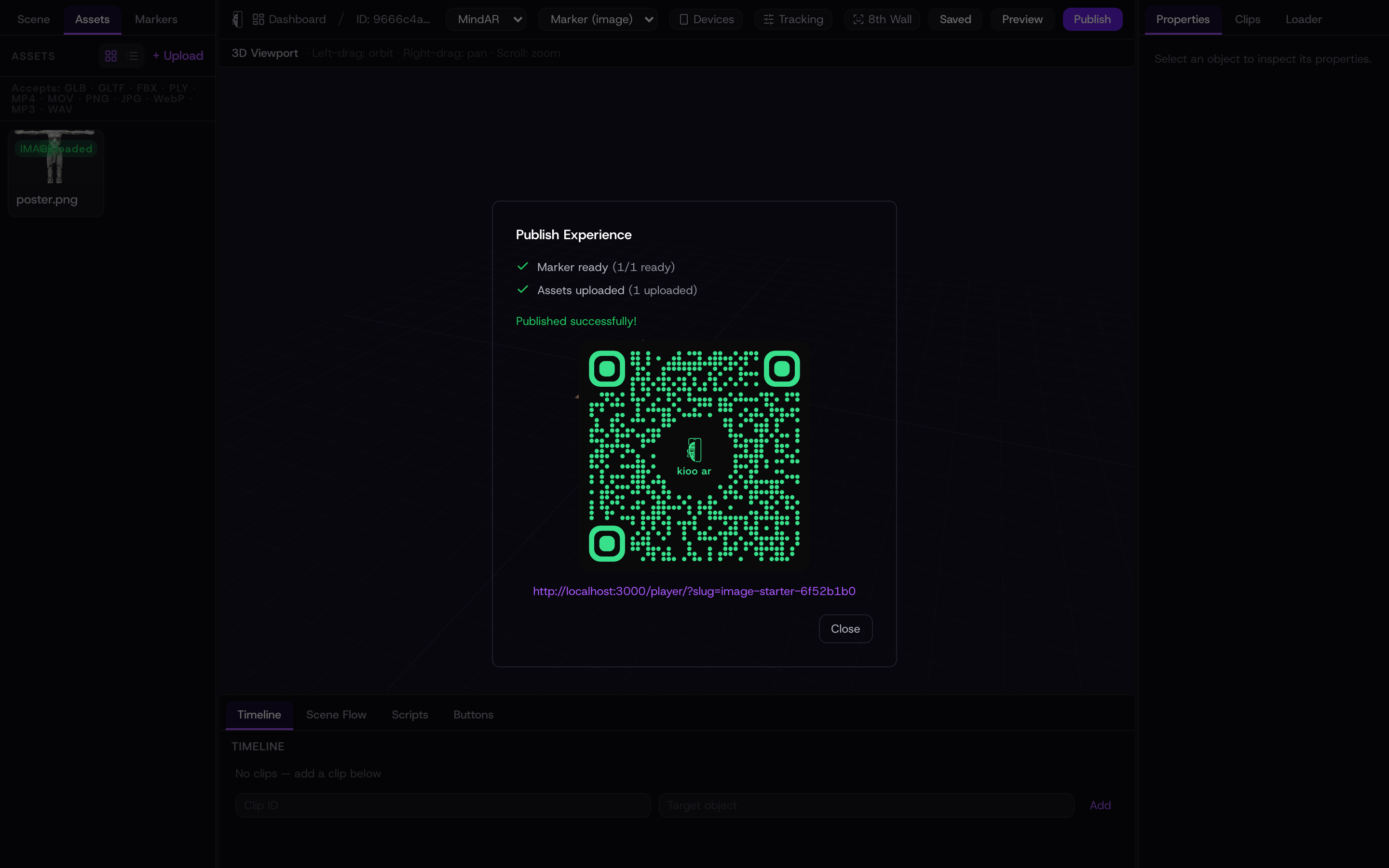The width and height of the screenshot is (1389, 868).
Task: Open the published localhost player link
Action: [x=694, y=591]
